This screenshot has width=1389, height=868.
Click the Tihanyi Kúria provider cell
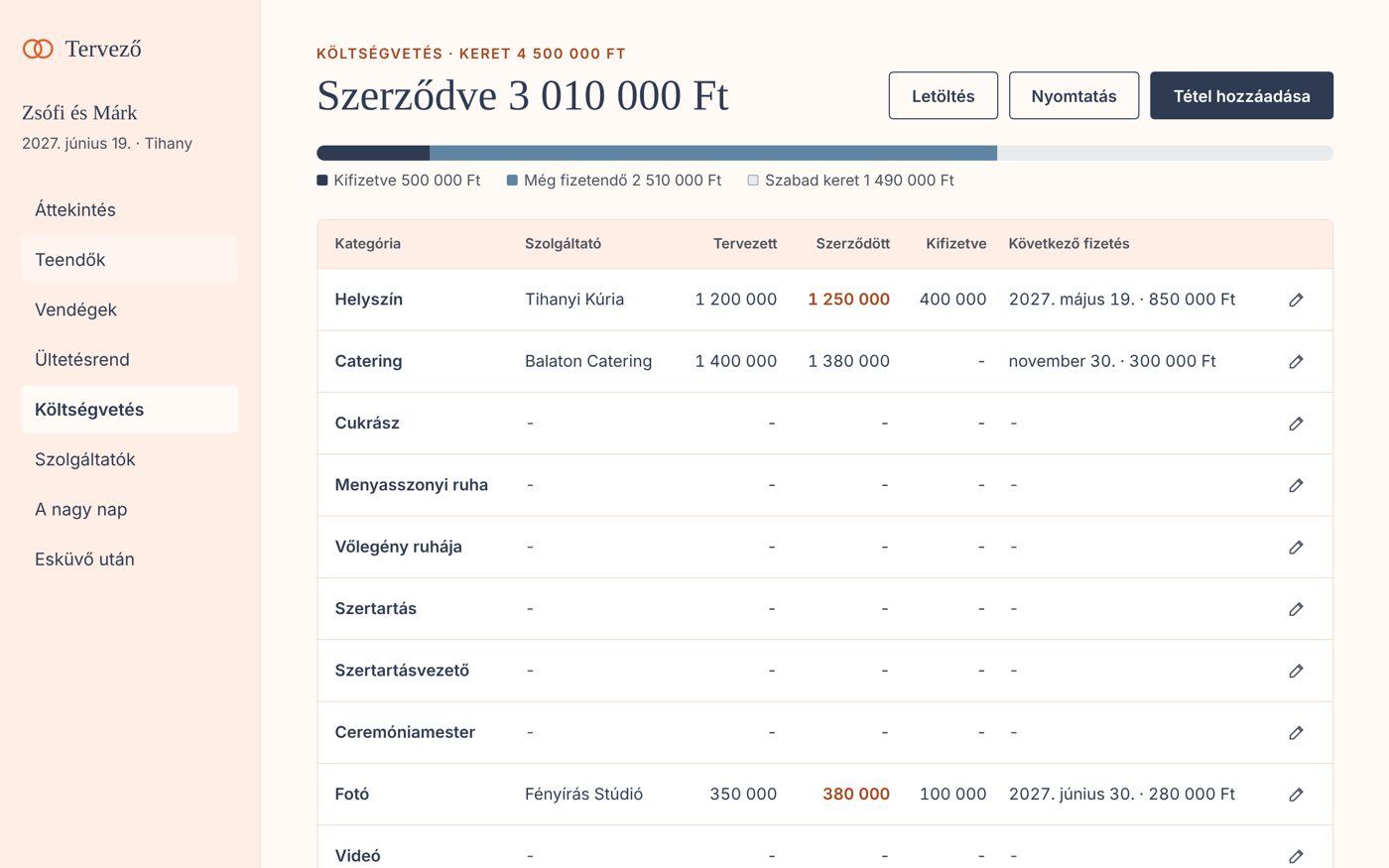[574, 300]
